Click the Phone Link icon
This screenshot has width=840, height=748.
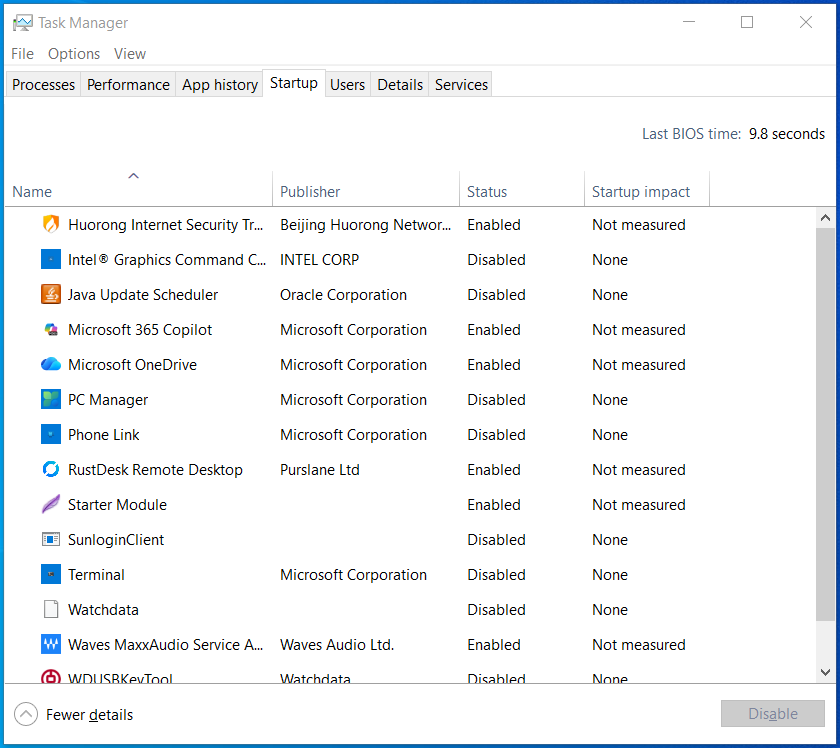[x=51, y=435]
